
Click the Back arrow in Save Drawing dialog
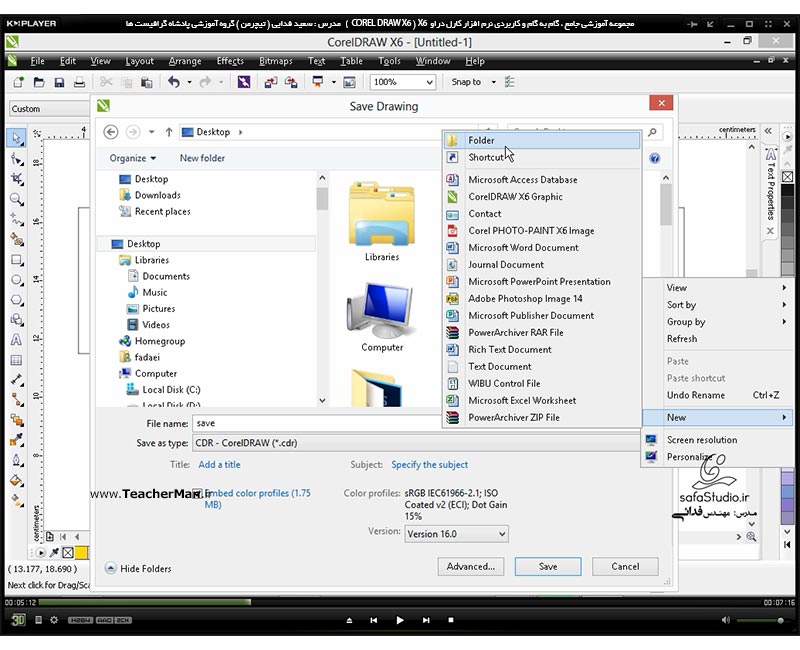[x=111, y=132]
